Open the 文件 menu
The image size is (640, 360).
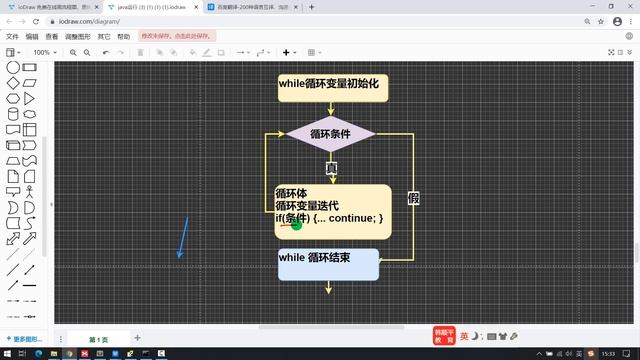[12, 36]
